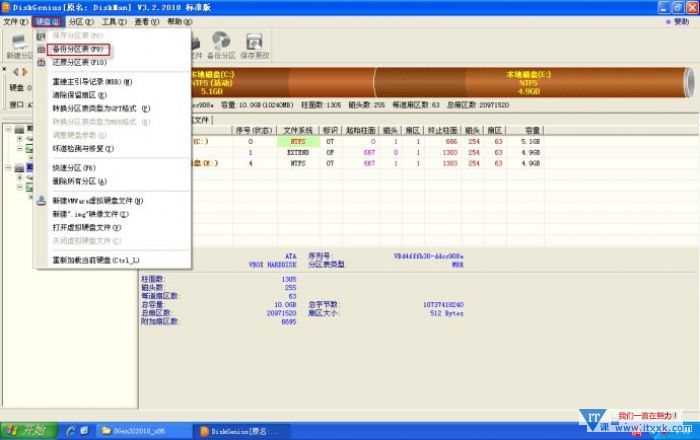This screenshot has height=440, width=700.
Task: Choose 新建VMware虚拟硬盘文件 menu entry
Action: (x=98, y=201)
